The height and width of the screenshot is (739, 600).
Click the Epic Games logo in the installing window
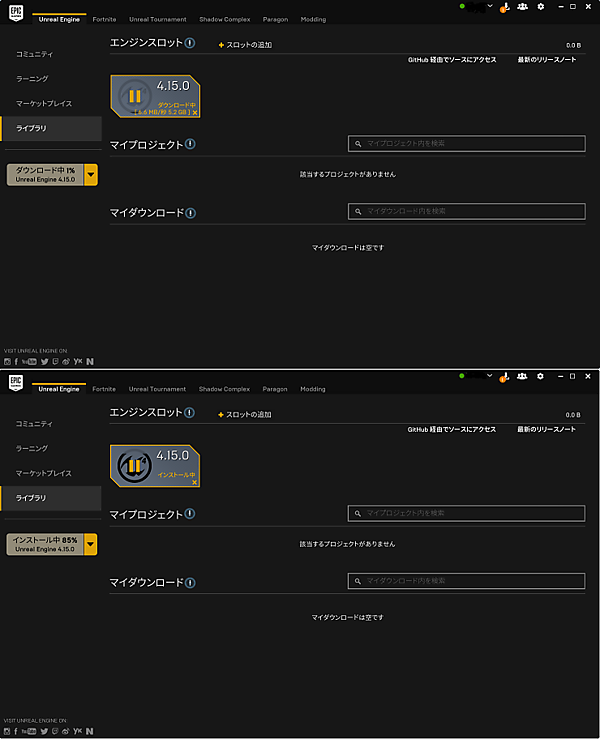(x=16, y=382)
